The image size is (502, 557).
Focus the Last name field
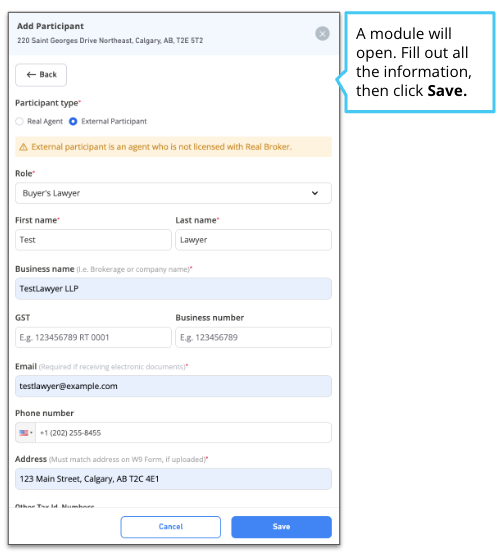pos(254,240)
